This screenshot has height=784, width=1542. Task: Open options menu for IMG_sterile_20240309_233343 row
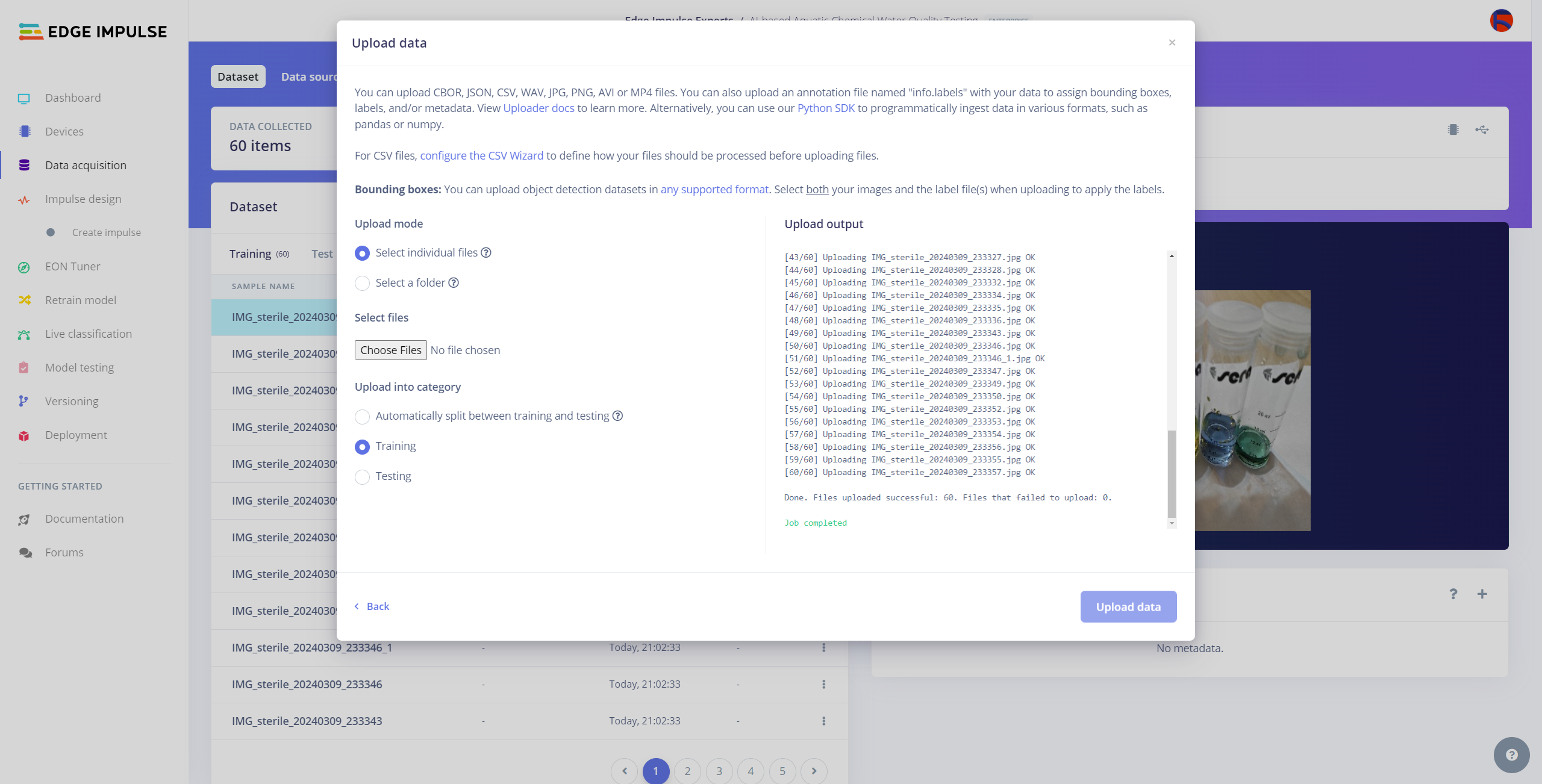tap(823, 721)
